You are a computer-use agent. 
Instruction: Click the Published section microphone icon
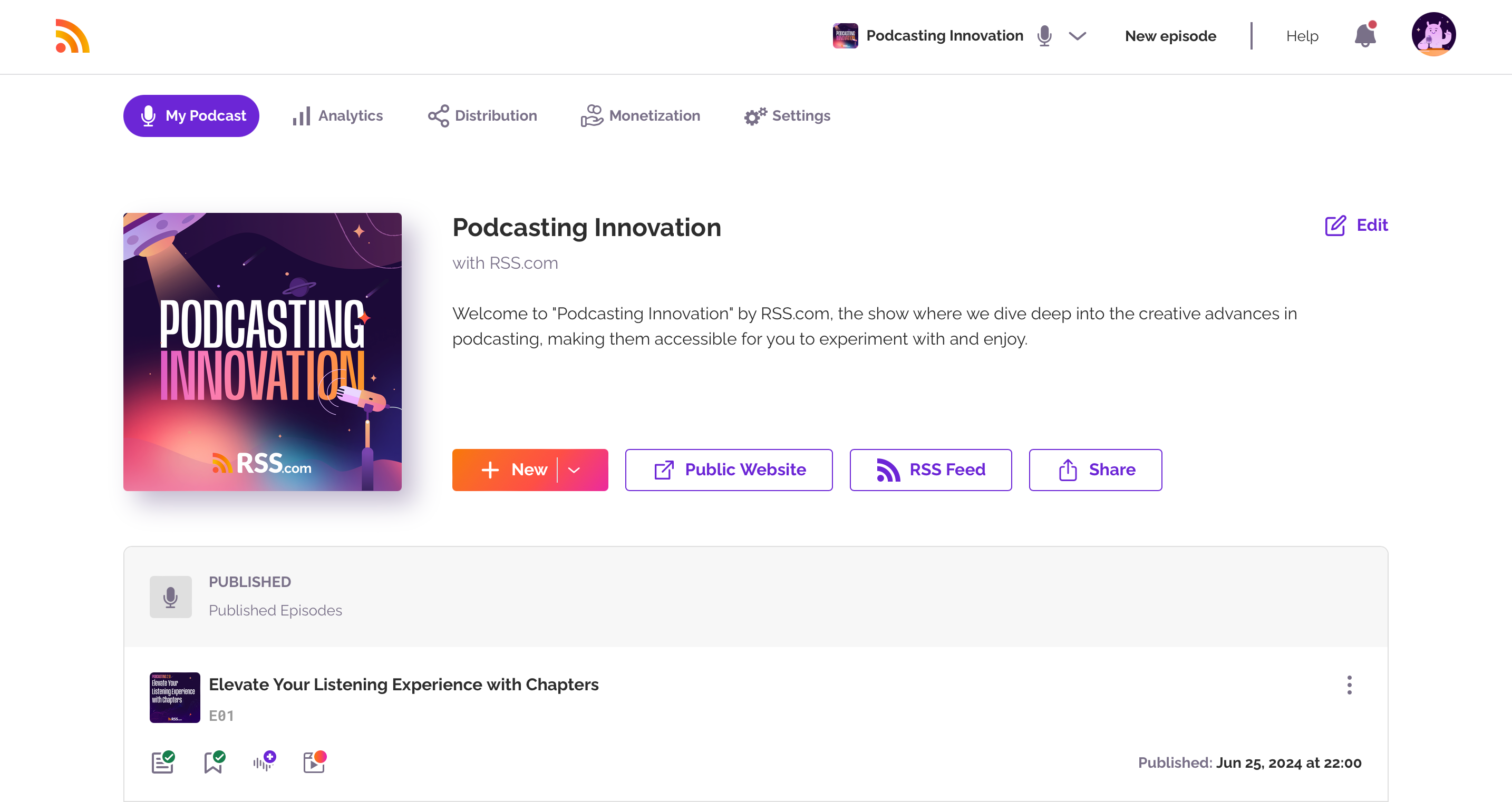coord(170,596)
